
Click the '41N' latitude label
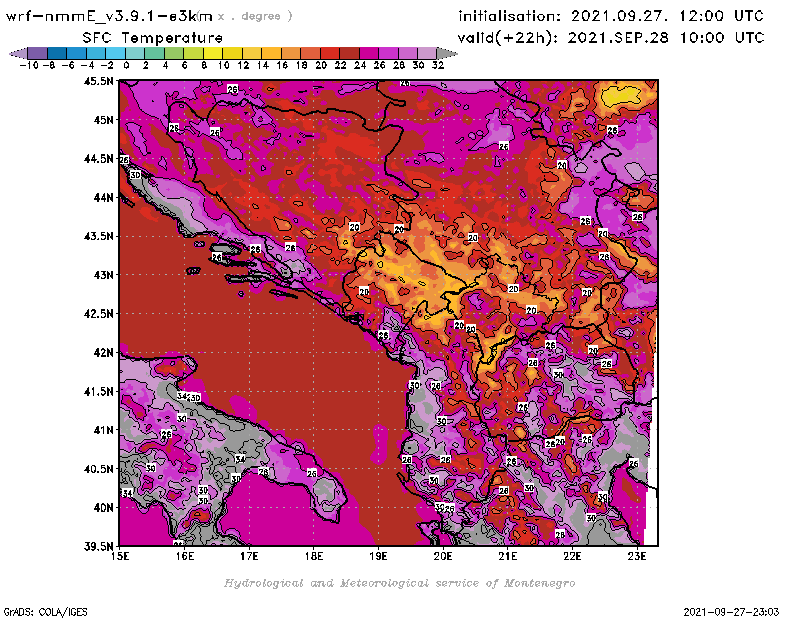(103, 430)
